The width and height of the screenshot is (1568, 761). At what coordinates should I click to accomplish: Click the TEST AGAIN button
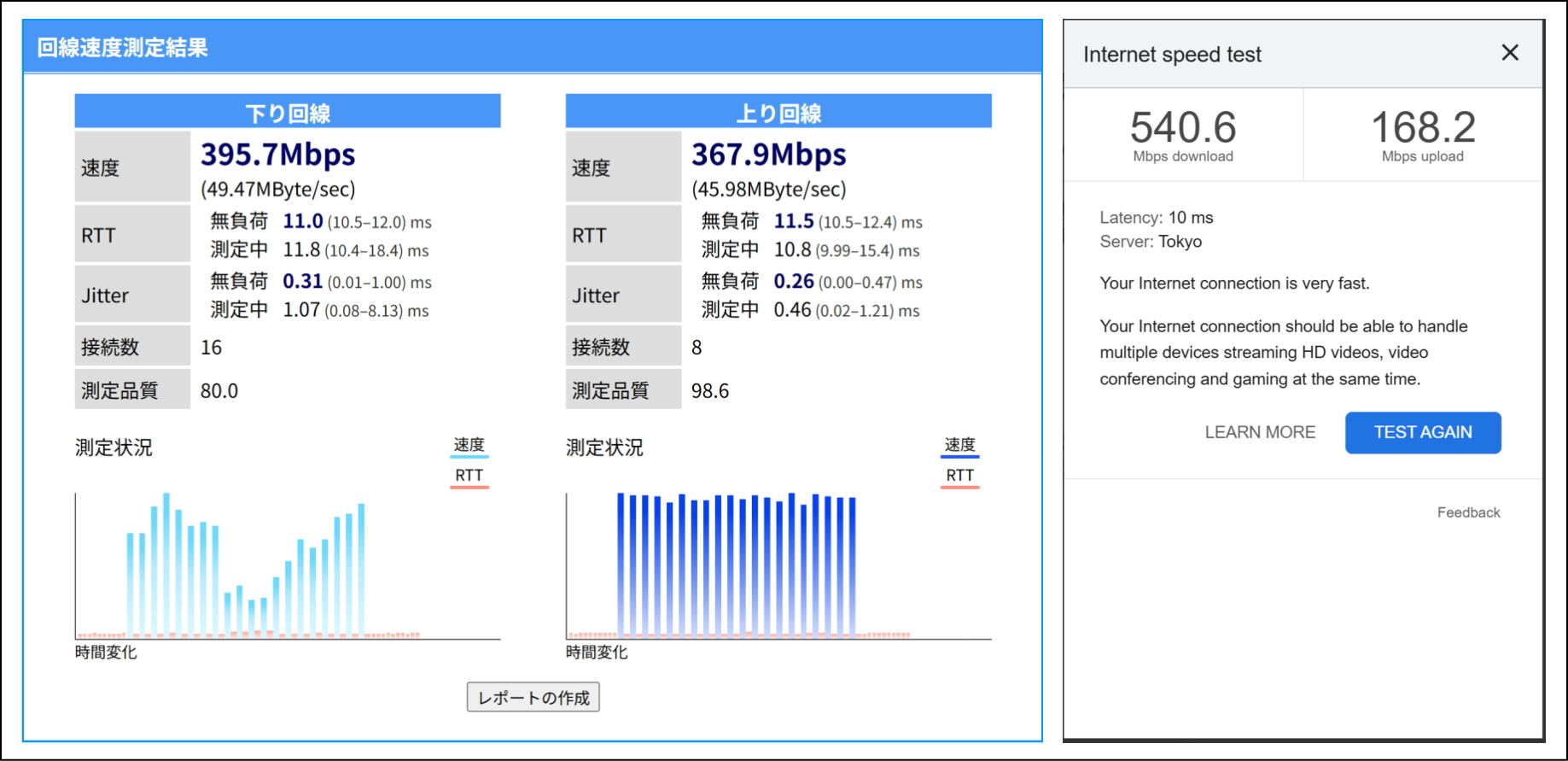click(x=1423, y=432)
